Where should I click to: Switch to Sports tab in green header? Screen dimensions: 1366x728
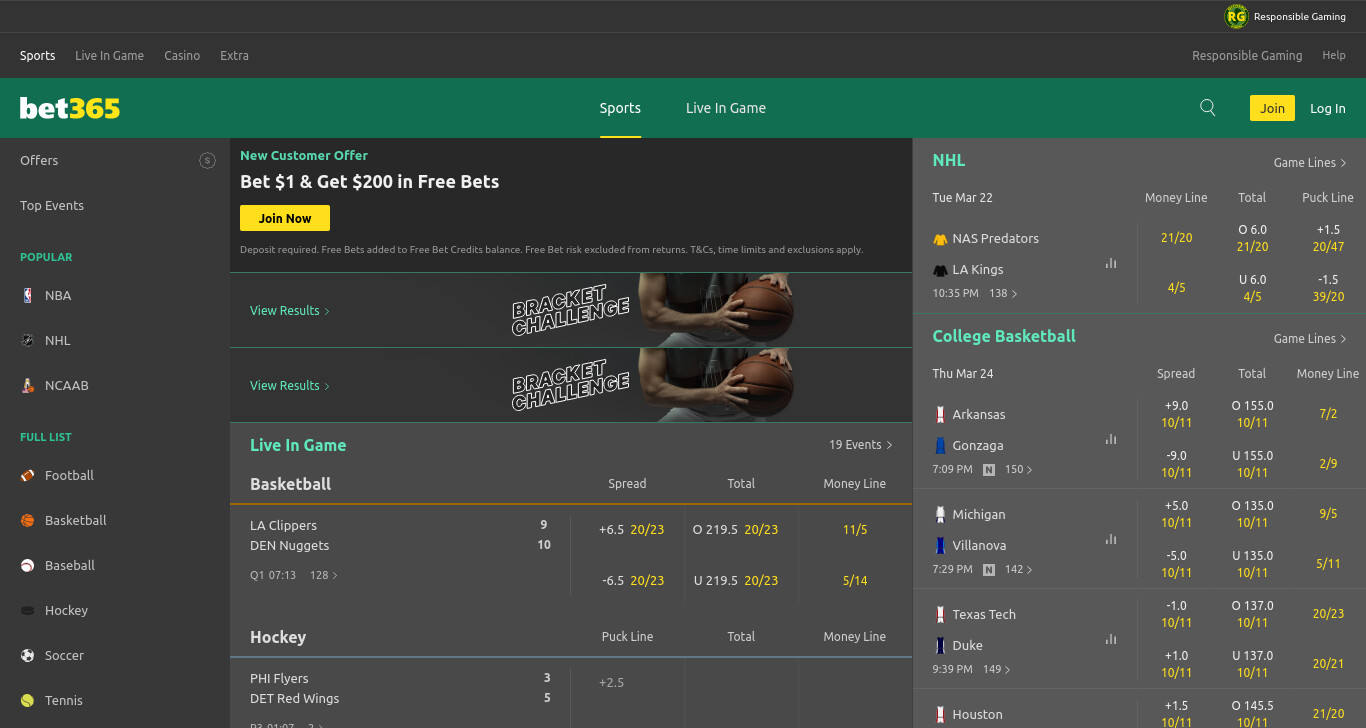point(620,108)
